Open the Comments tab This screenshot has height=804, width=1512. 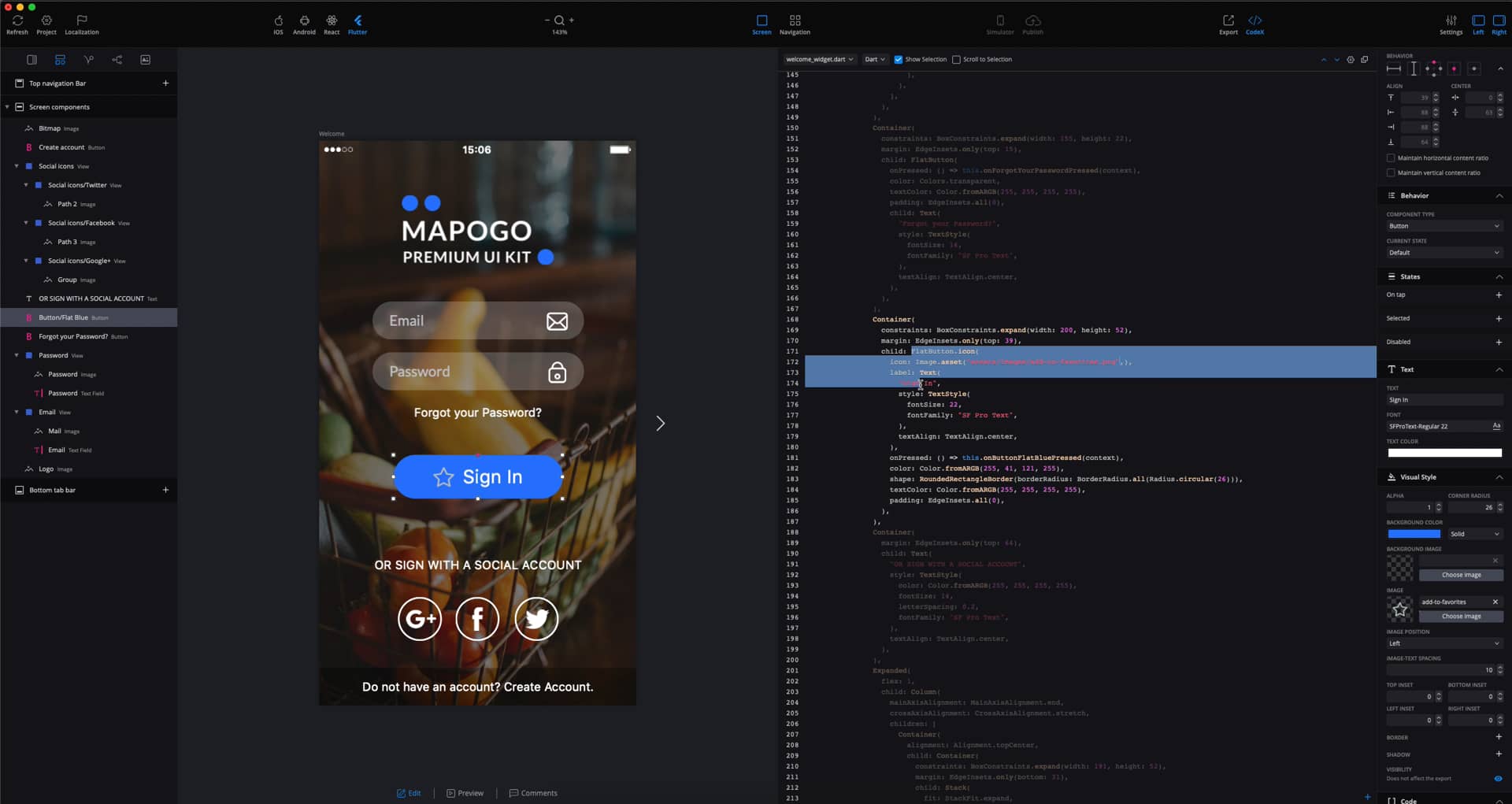pos(533,793)
